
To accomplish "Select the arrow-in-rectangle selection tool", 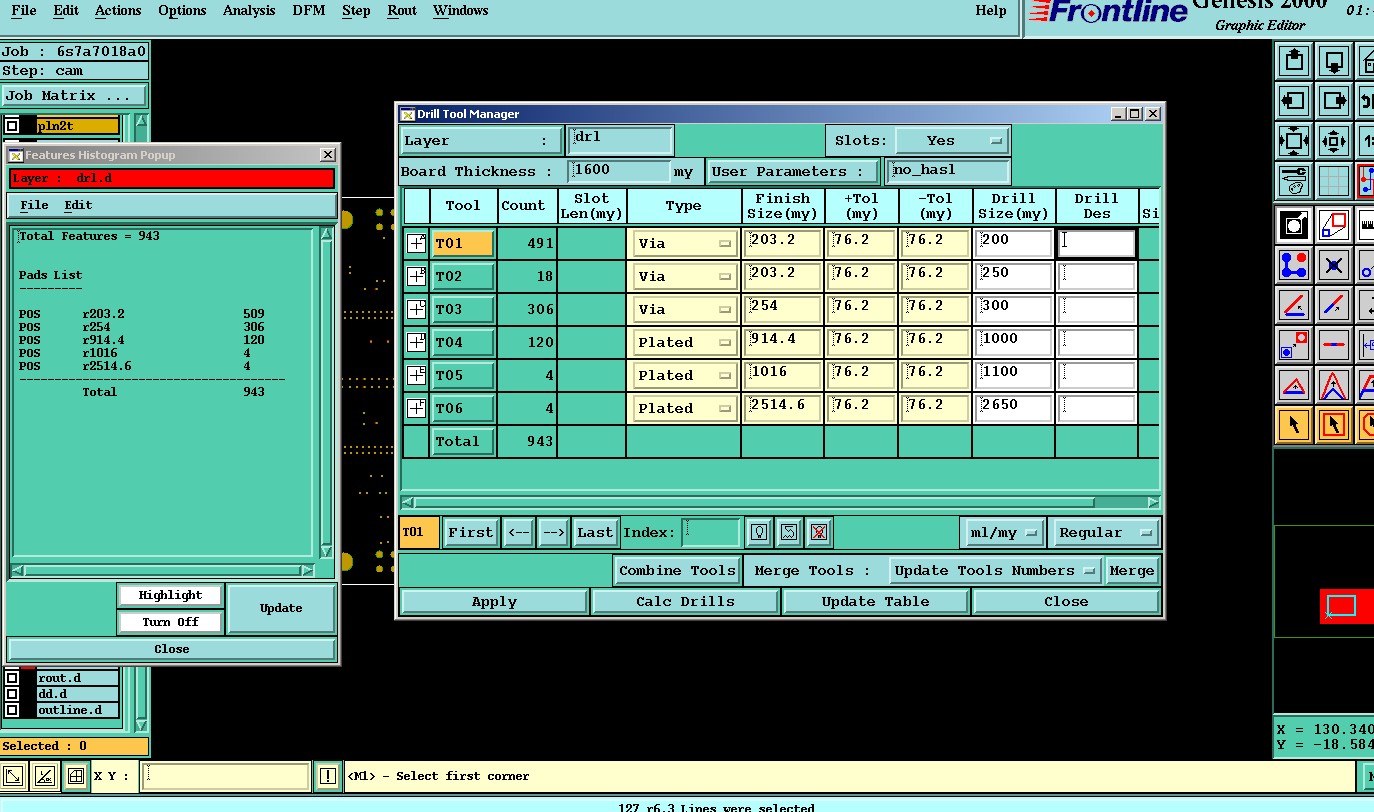I will (1334, 425).
